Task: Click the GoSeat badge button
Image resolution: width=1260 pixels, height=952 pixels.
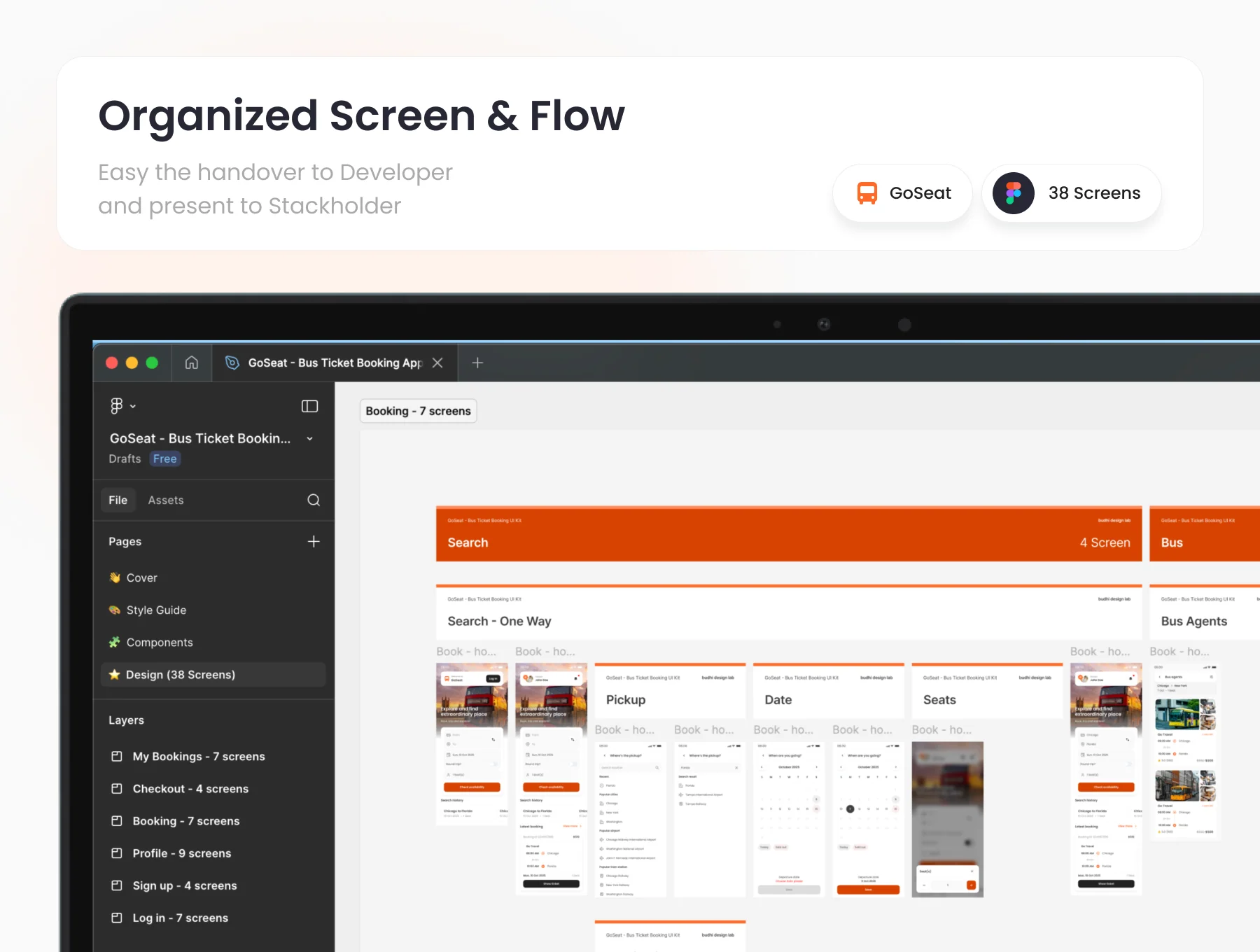Action: [902, 193]
